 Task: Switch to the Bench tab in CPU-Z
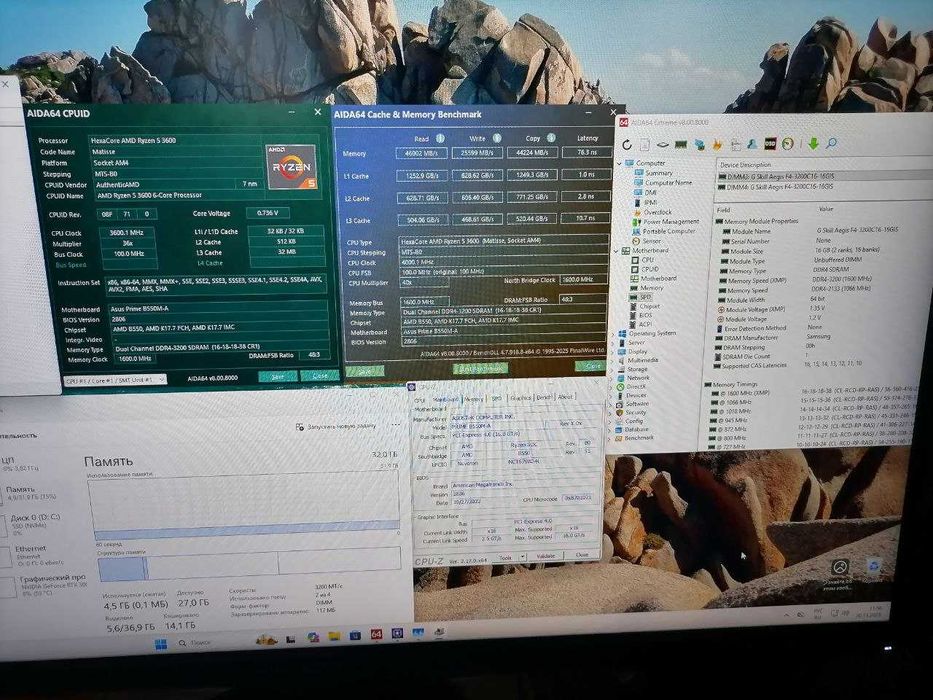coord(544,397)
